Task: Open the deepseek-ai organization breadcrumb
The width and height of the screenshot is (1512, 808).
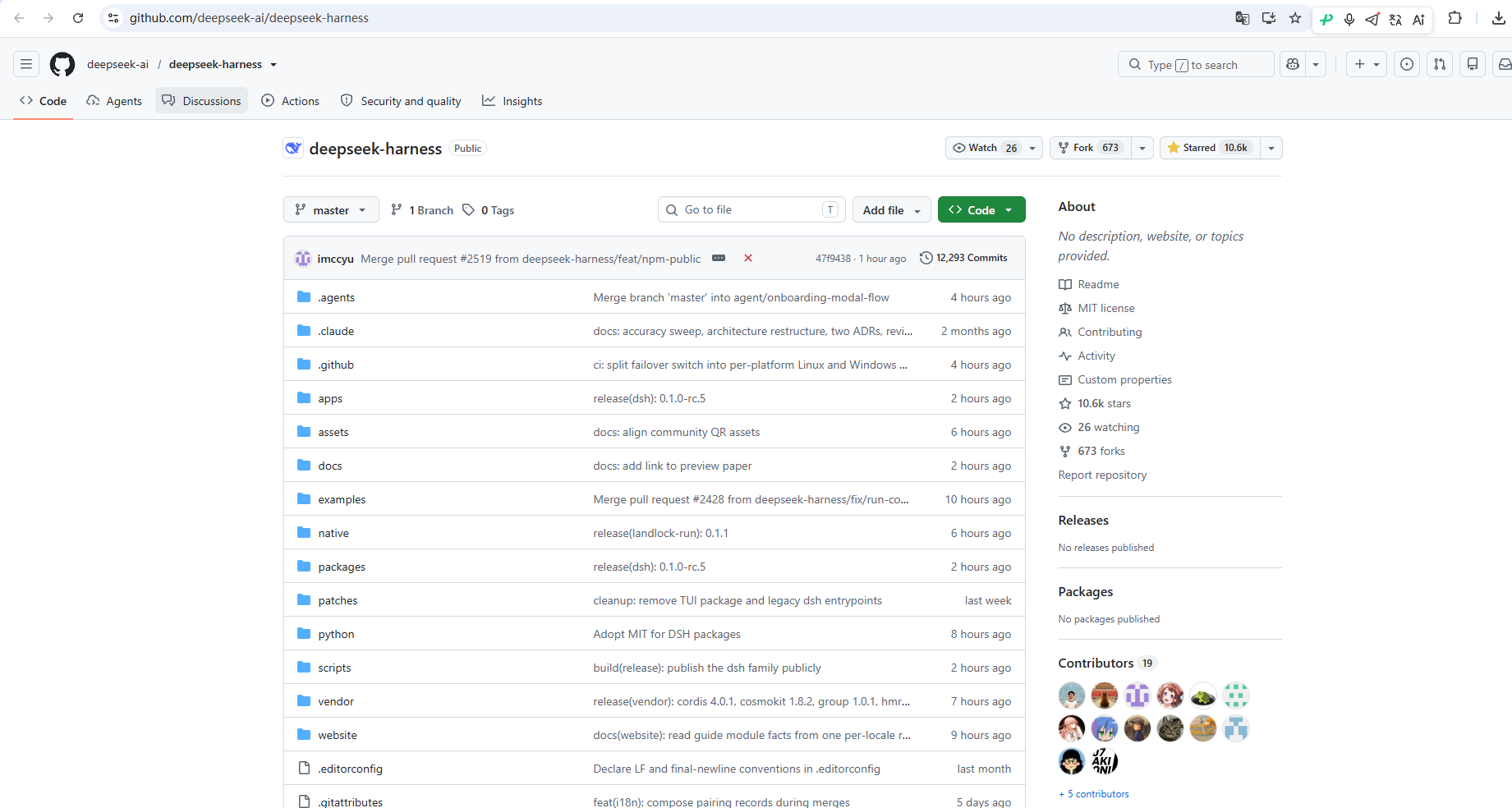Action: point(118,64)
